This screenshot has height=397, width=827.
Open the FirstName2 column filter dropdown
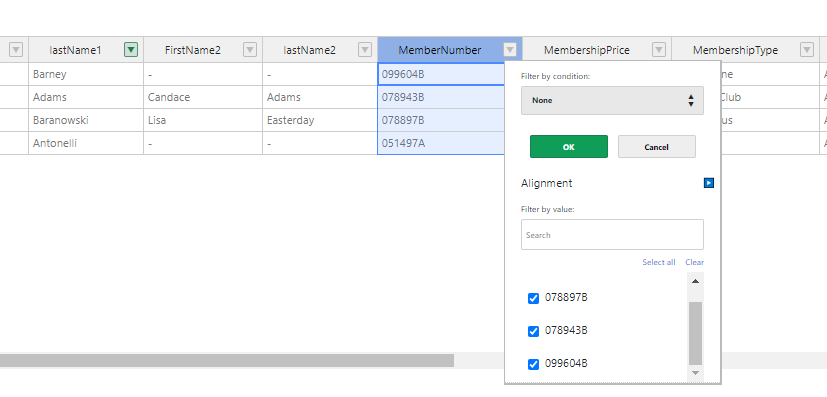[x=250, y=50]
